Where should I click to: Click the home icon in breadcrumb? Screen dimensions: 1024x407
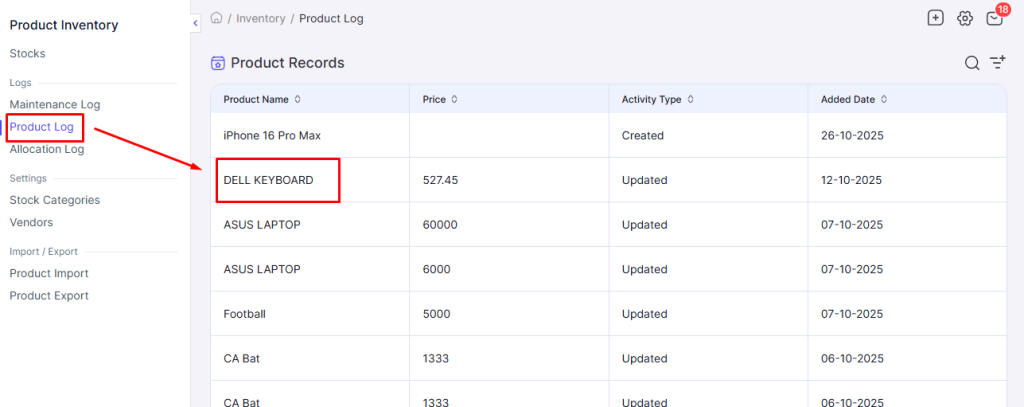pyautogui.click(x=217, y=18)
